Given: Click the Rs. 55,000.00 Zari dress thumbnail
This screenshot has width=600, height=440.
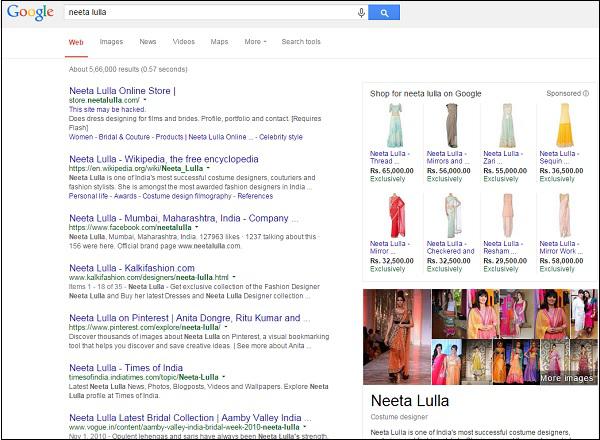Looking at the screenshot, I should (x=508, y=125).
